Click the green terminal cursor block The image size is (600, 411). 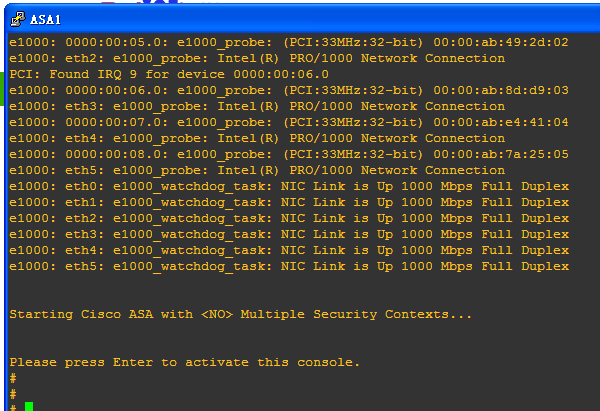pyautogui.click(x=29, y=406)
